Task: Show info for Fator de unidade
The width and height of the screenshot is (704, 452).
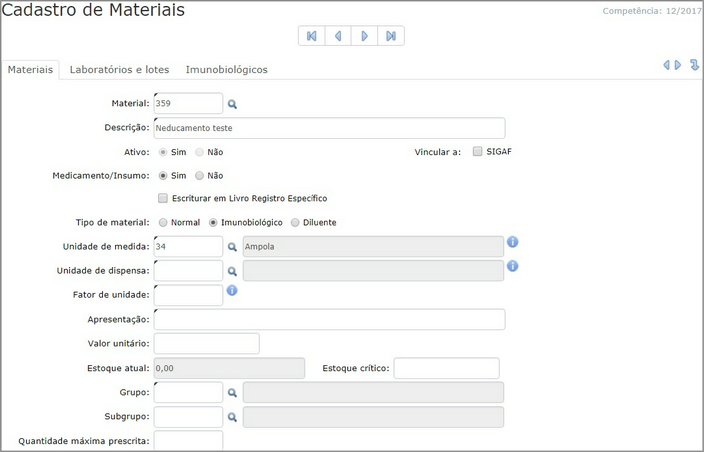Action: 232,290
